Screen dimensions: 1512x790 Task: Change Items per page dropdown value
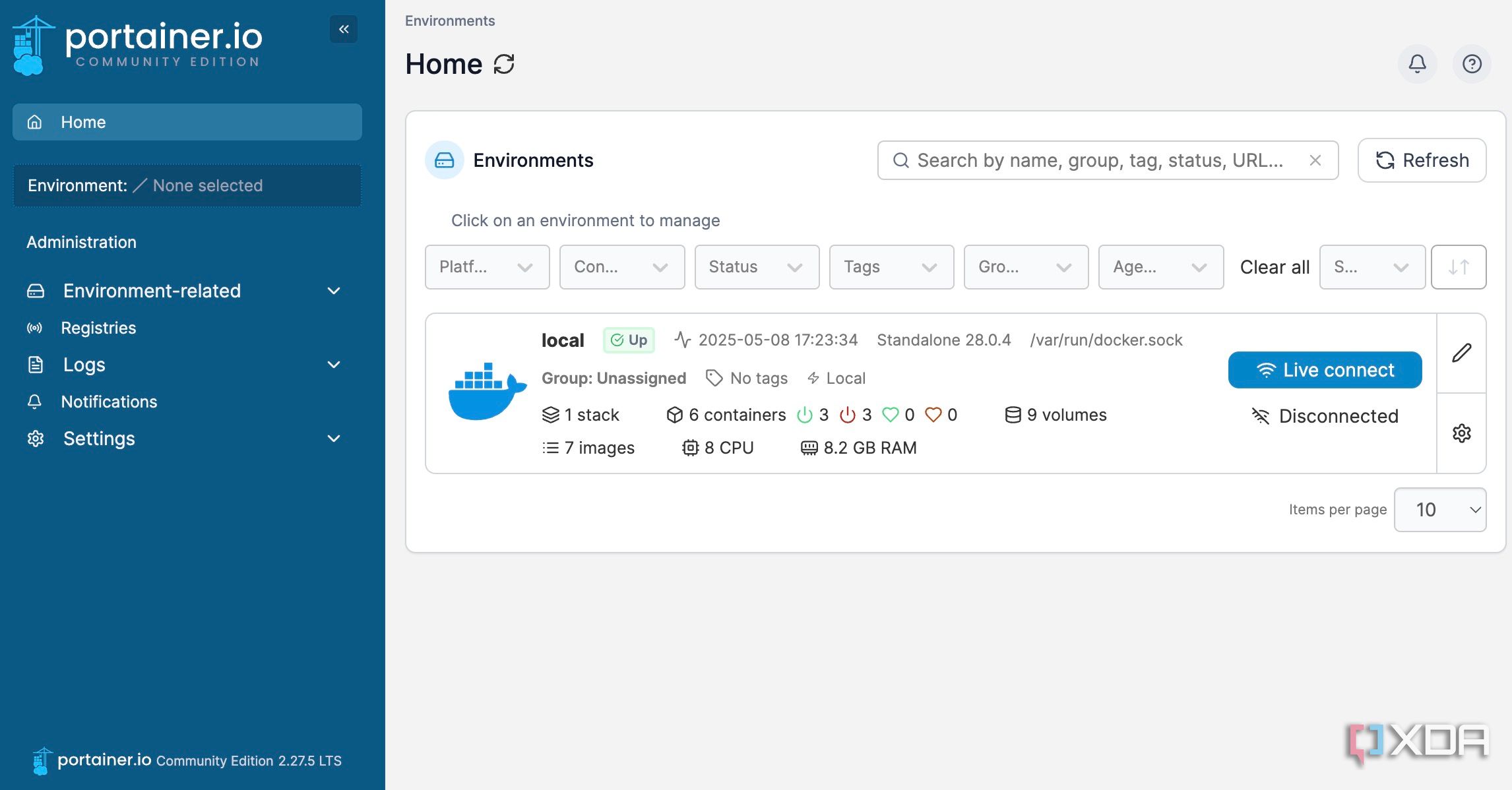point(1439,509)
